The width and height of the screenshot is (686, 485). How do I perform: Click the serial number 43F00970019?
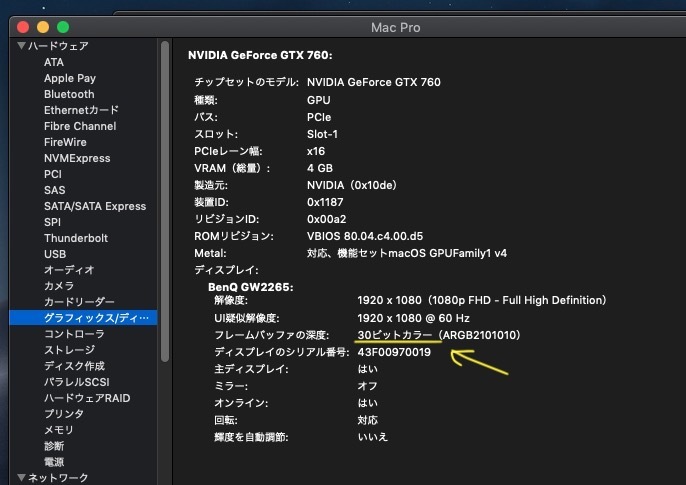point(394,352)
